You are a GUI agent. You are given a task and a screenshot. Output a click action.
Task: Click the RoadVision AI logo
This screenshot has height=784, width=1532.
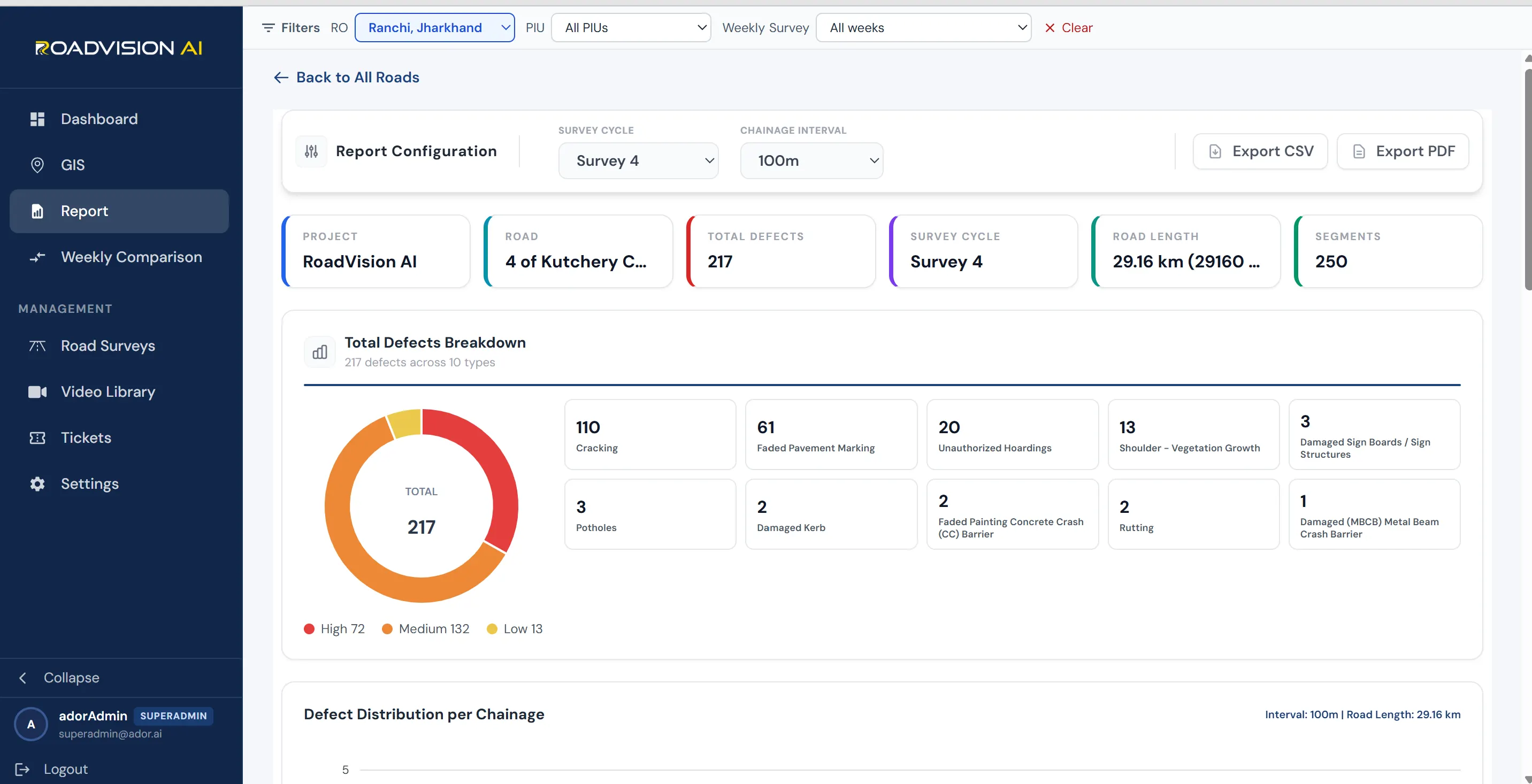click(x=119, y=48)
